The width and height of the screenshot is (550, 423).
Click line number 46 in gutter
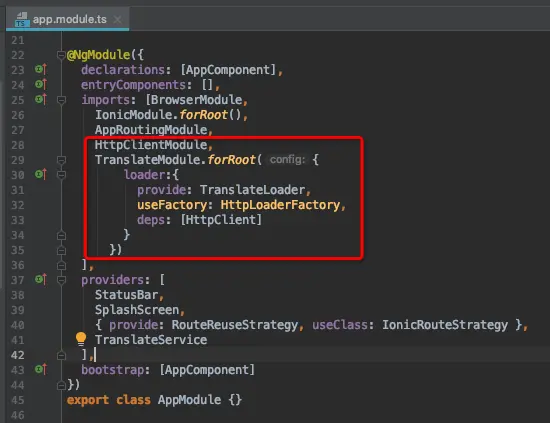(x=18, y=415)
